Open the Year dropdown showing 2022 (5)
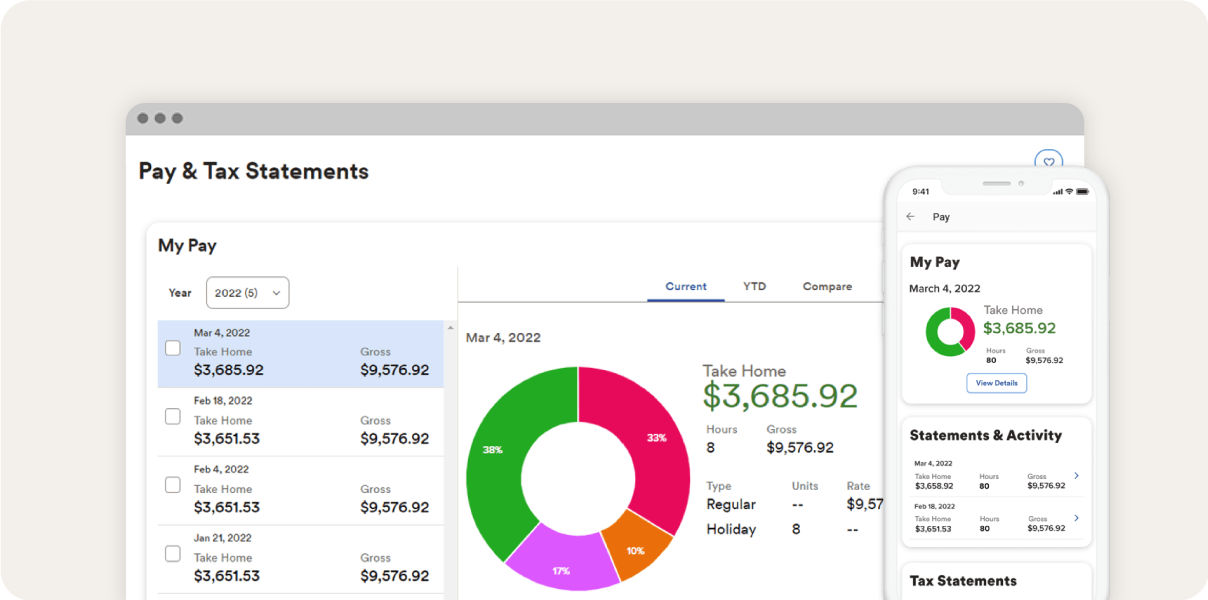This screenshot has width=1208, height=600. (247, 292)
